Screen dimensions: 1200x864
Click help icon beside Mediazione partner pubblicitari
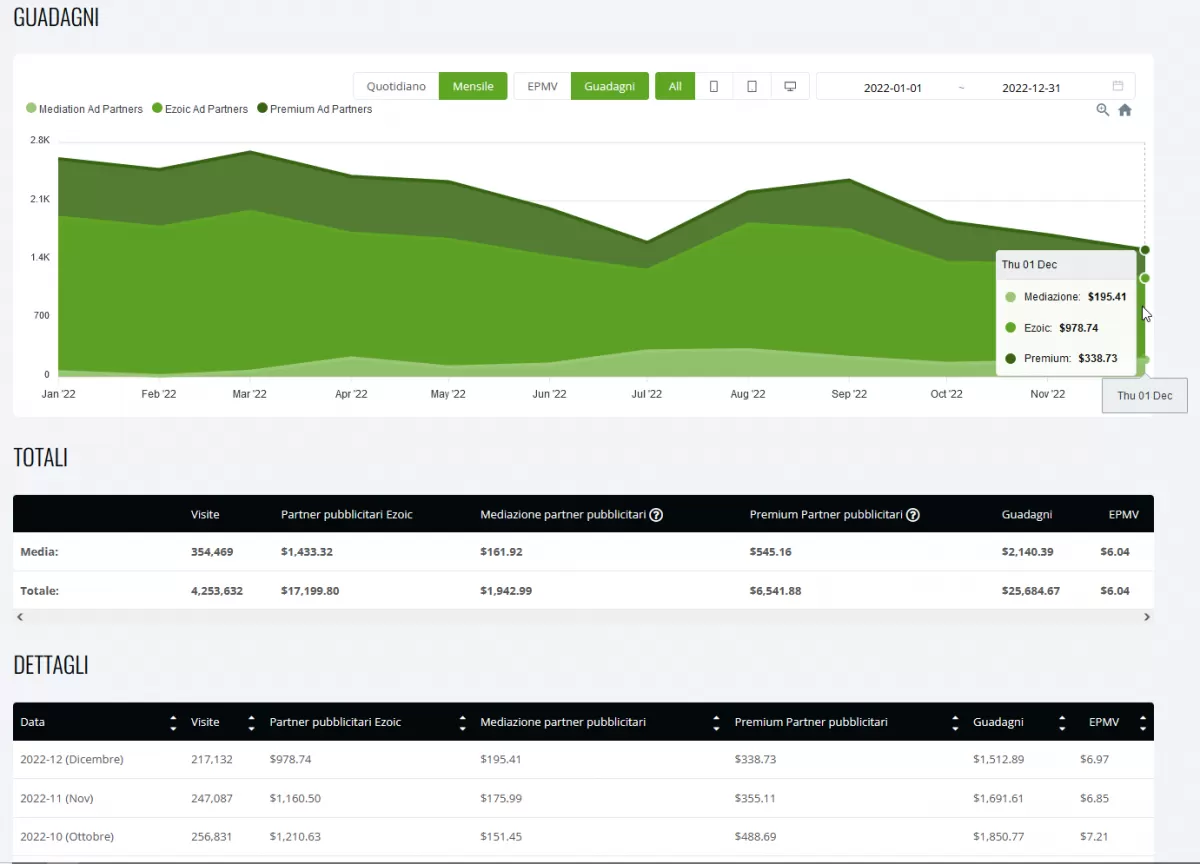tap(657, 515)
